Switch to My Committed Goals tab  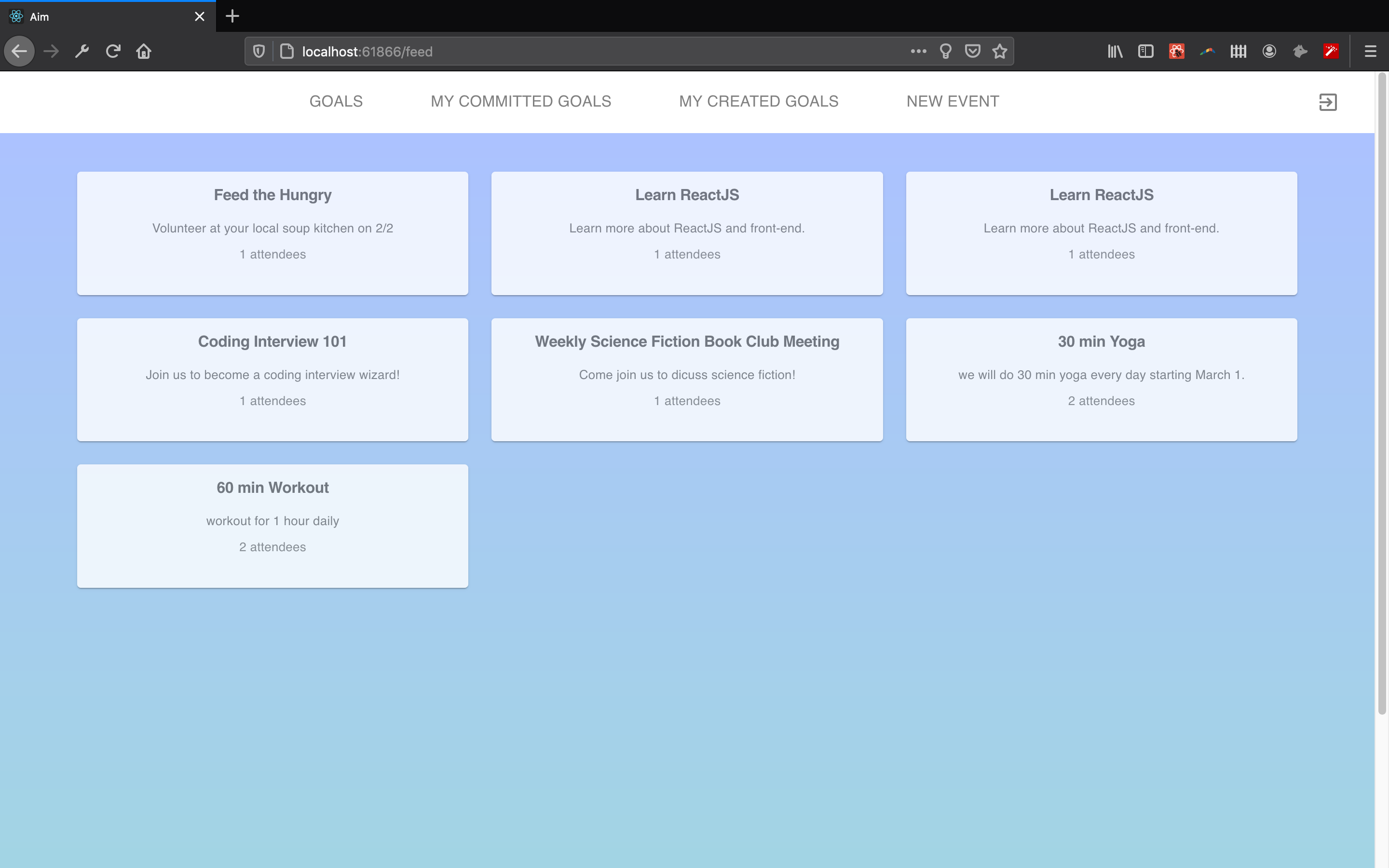(x=520, y=102)
